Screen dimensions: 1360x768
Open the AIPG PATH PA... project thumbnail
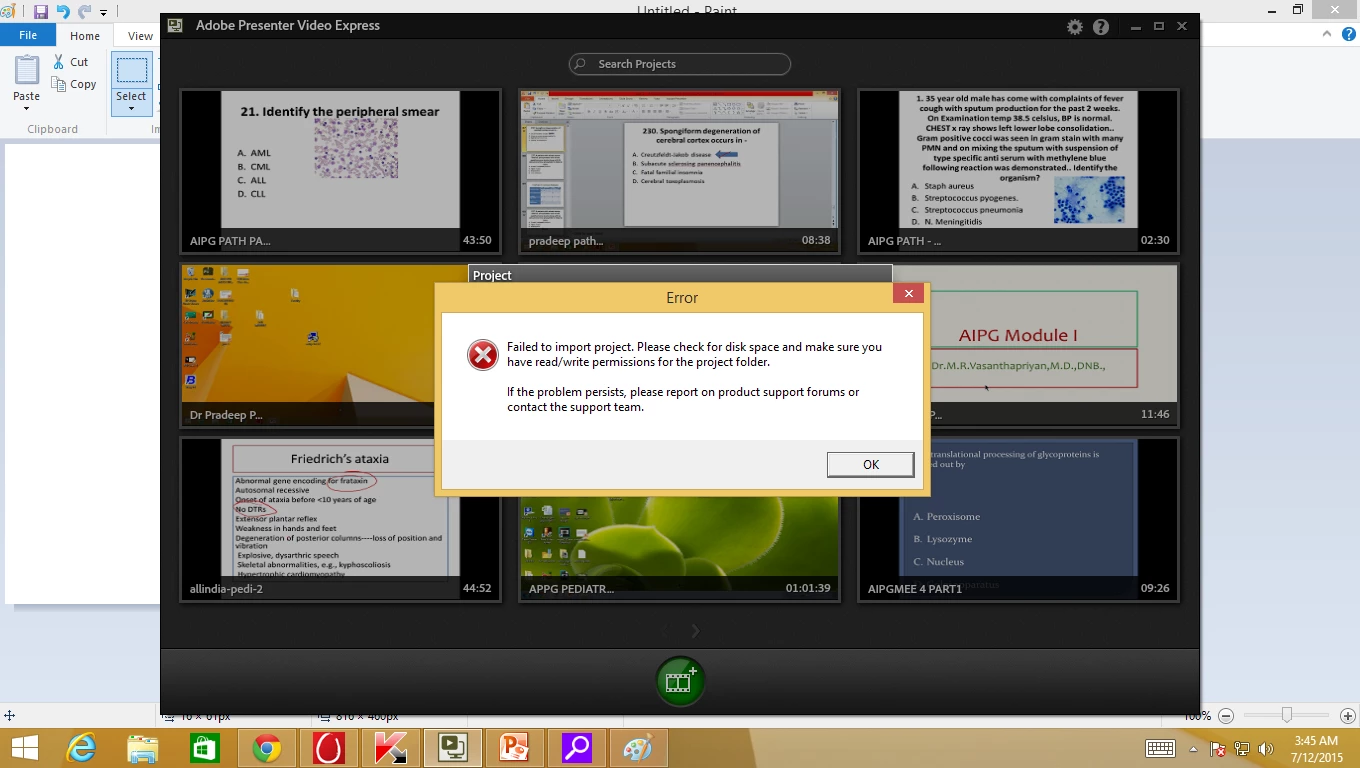point(340,170)
